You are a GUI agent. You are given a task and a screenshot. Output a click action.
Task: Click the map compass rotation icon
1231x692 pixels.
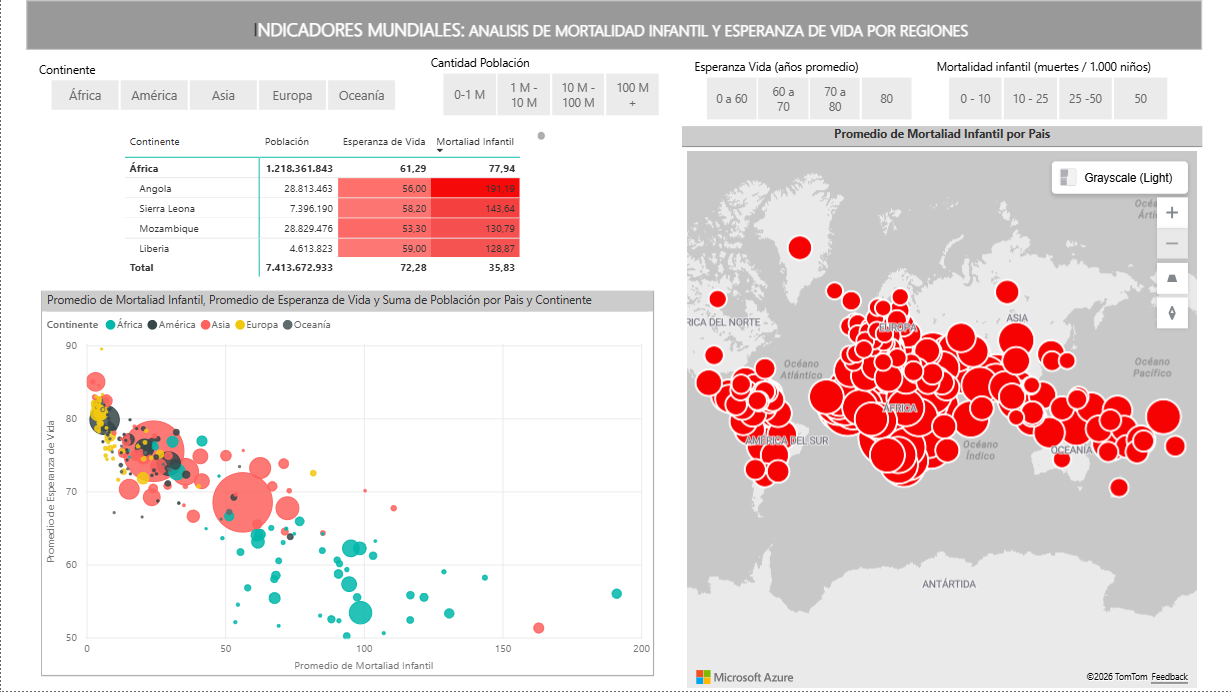point(1171,312)
